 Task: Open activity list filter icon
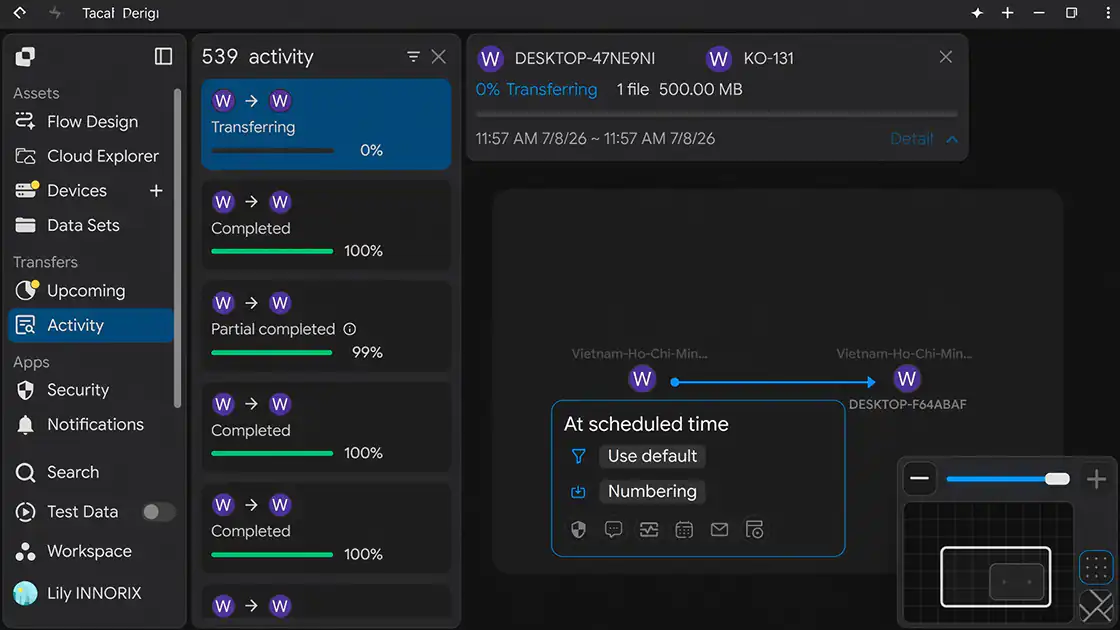(x=413, y=56)
